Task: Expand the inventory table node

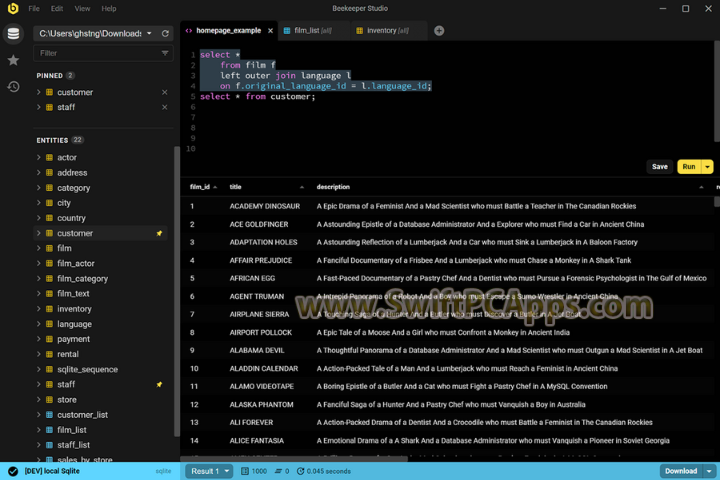Action: (39, 309)
